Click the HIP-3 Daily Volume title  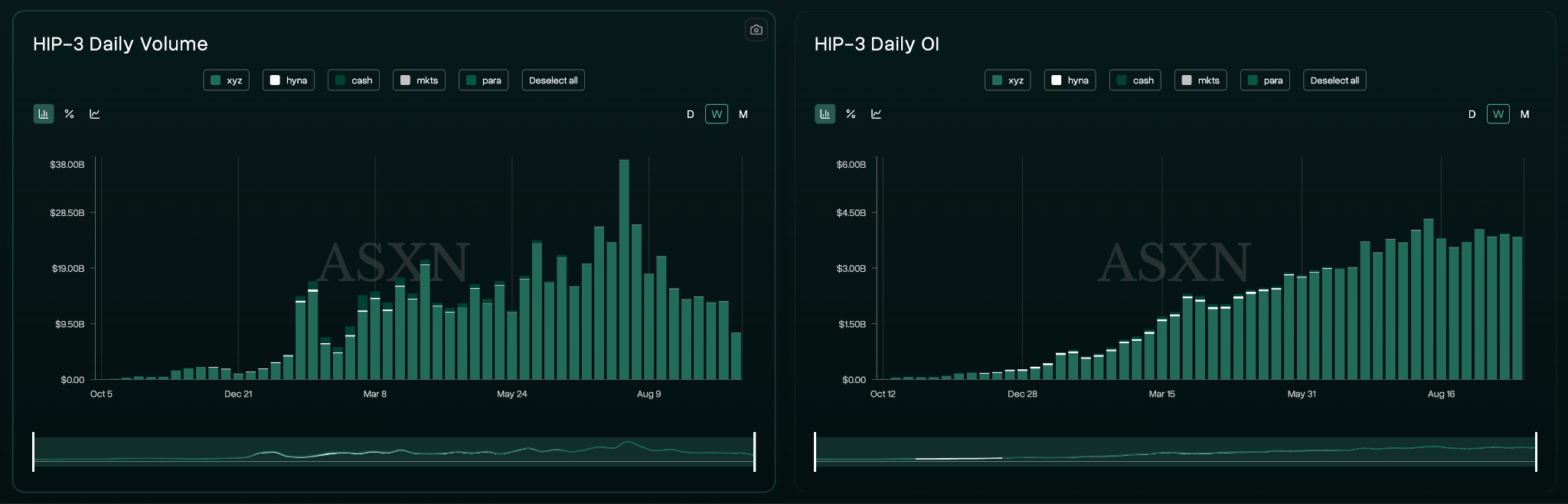120,44
